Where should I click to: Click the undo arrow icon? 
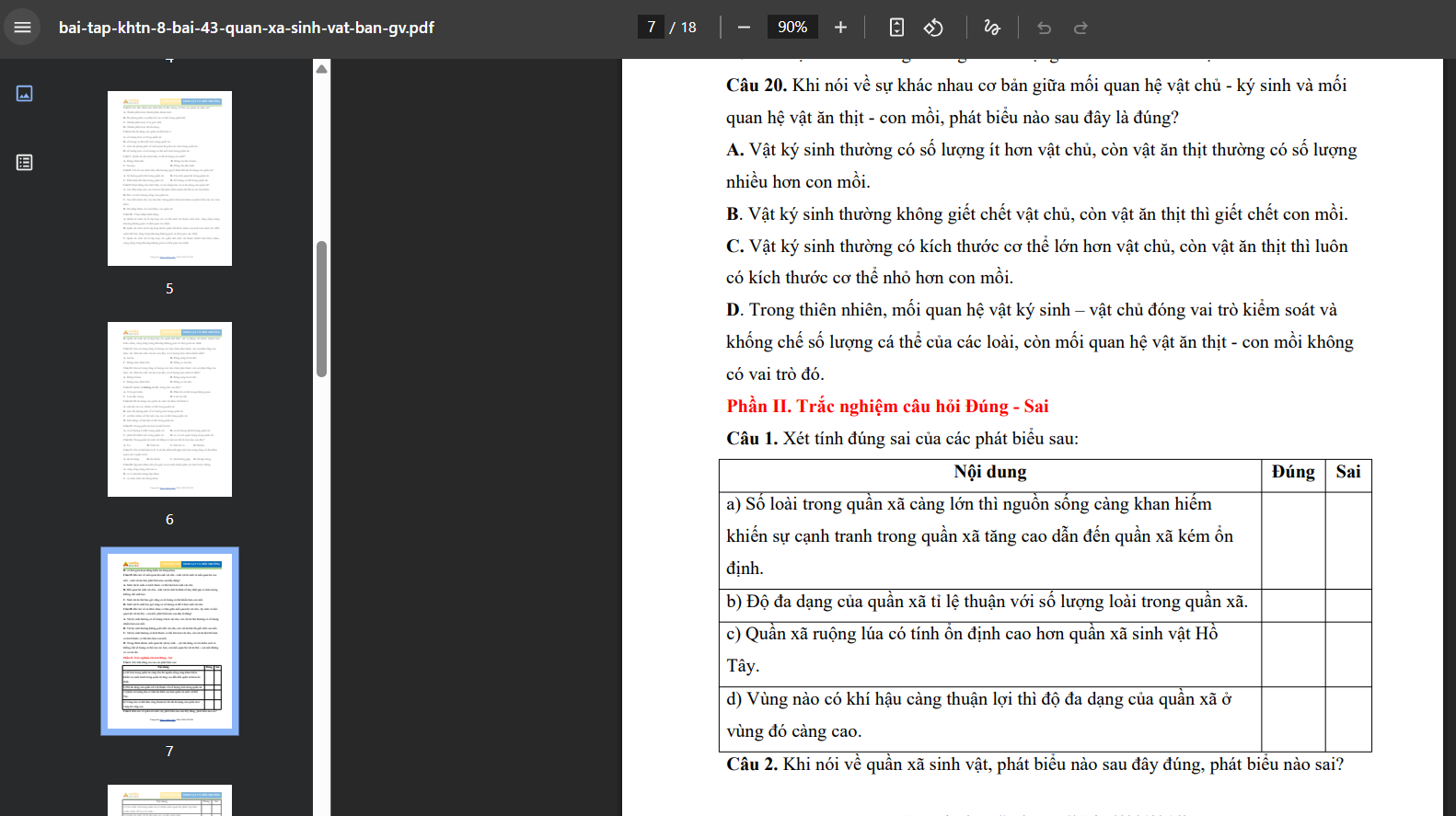pos(1044,28)
